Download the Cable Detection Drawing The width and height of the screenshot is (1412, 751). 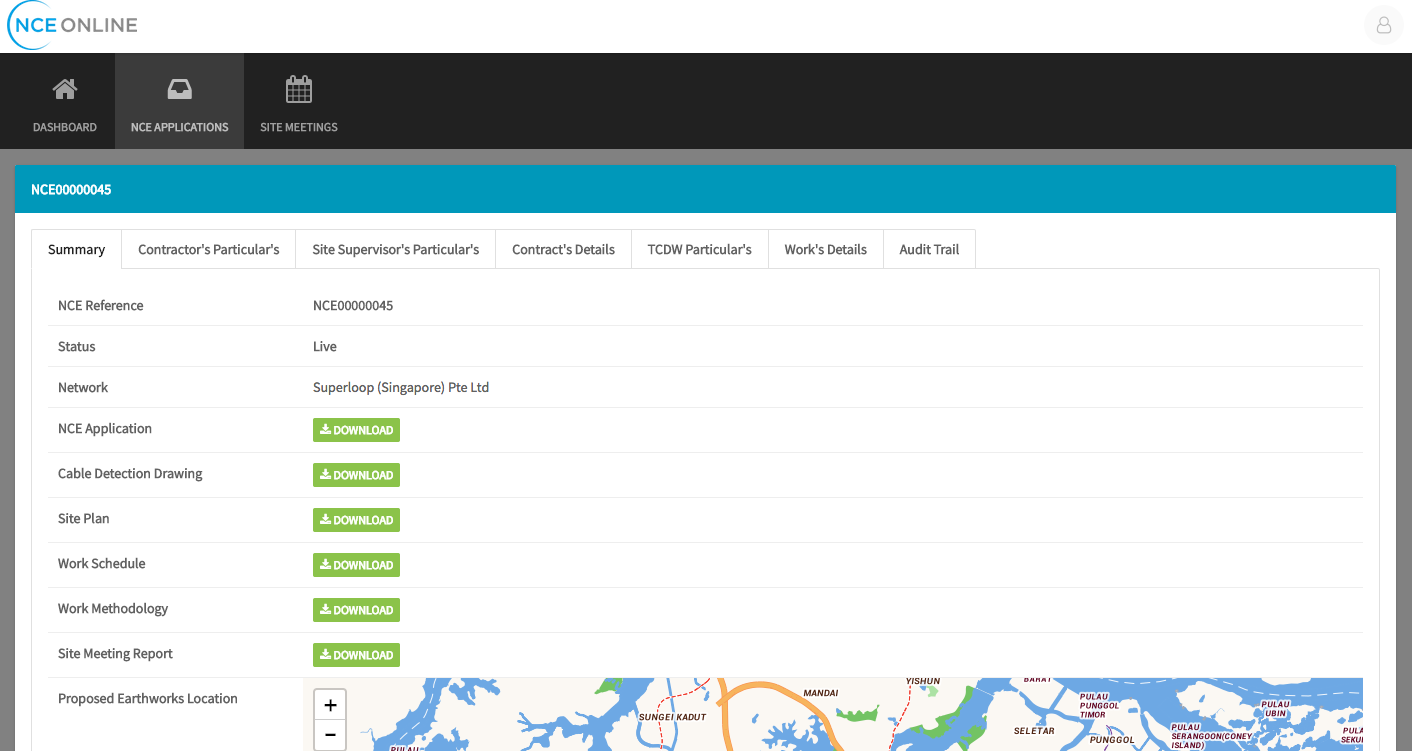point(356,475)
